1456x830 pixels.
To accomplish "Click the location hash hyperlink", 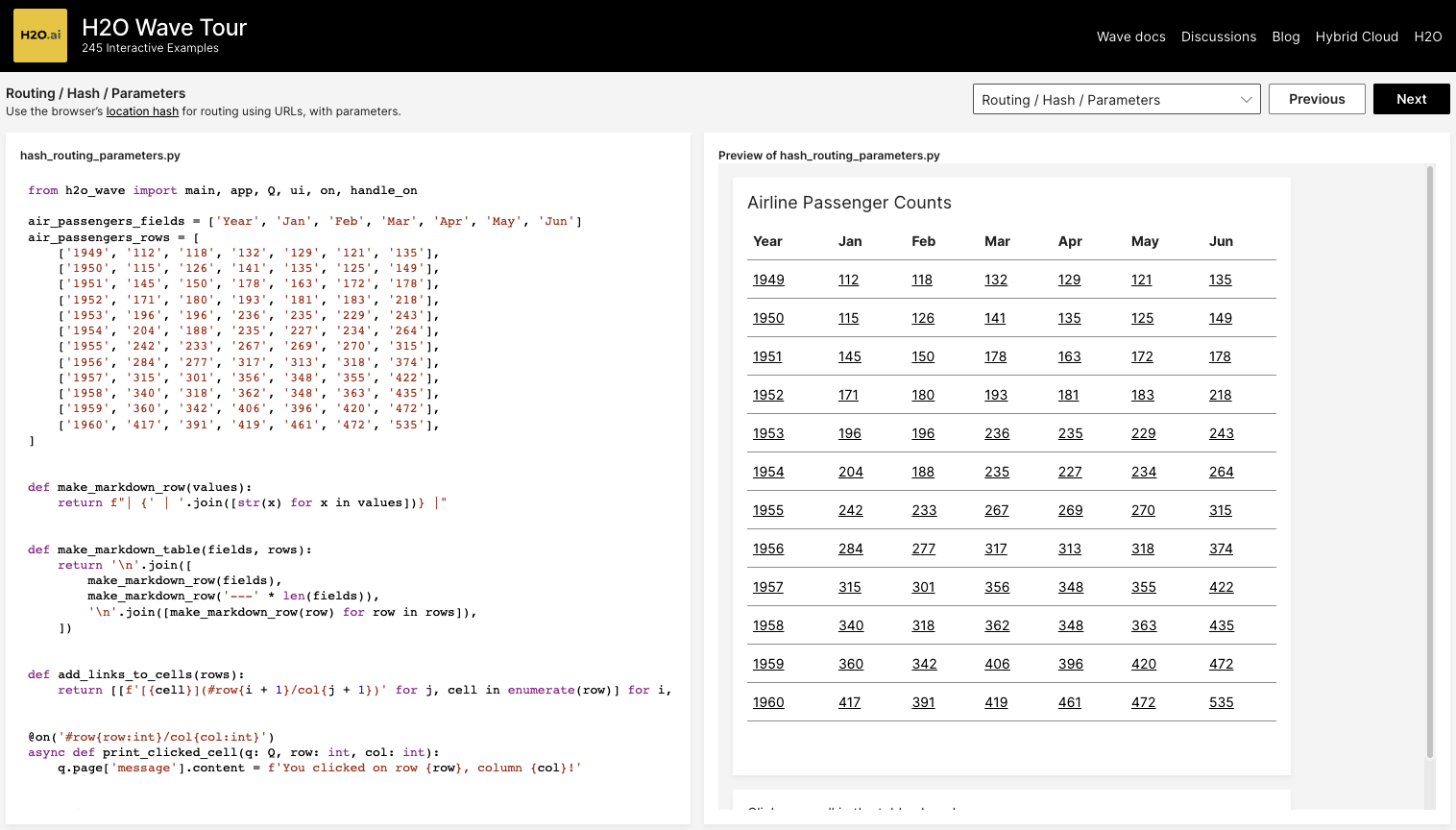I will pos(142,110).
